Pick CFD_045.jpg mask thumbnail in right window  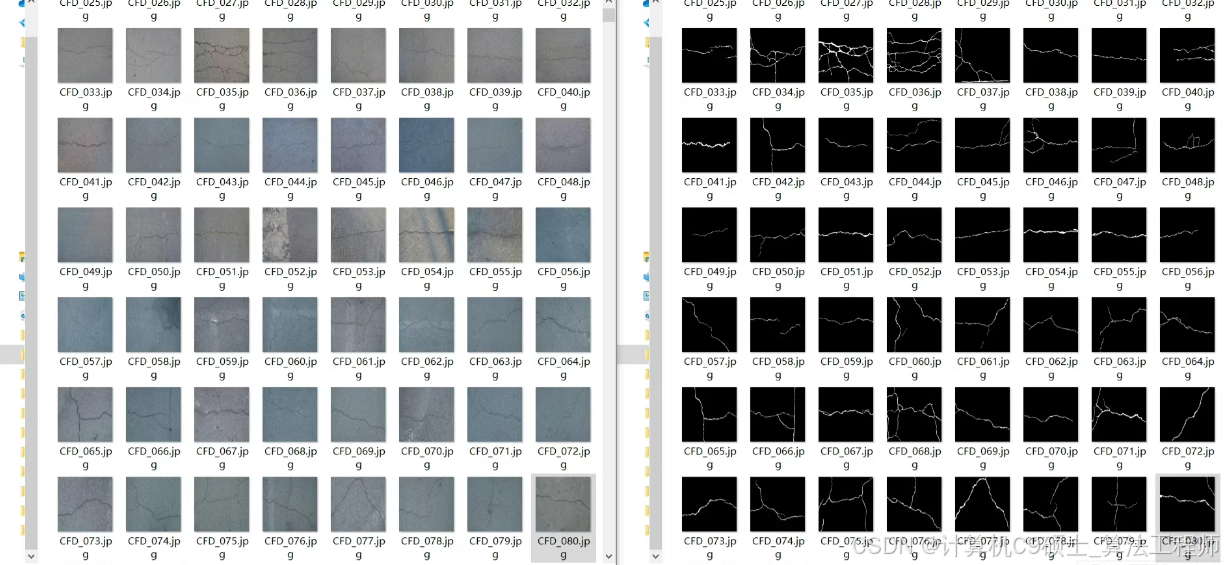(x=982, y=145)
